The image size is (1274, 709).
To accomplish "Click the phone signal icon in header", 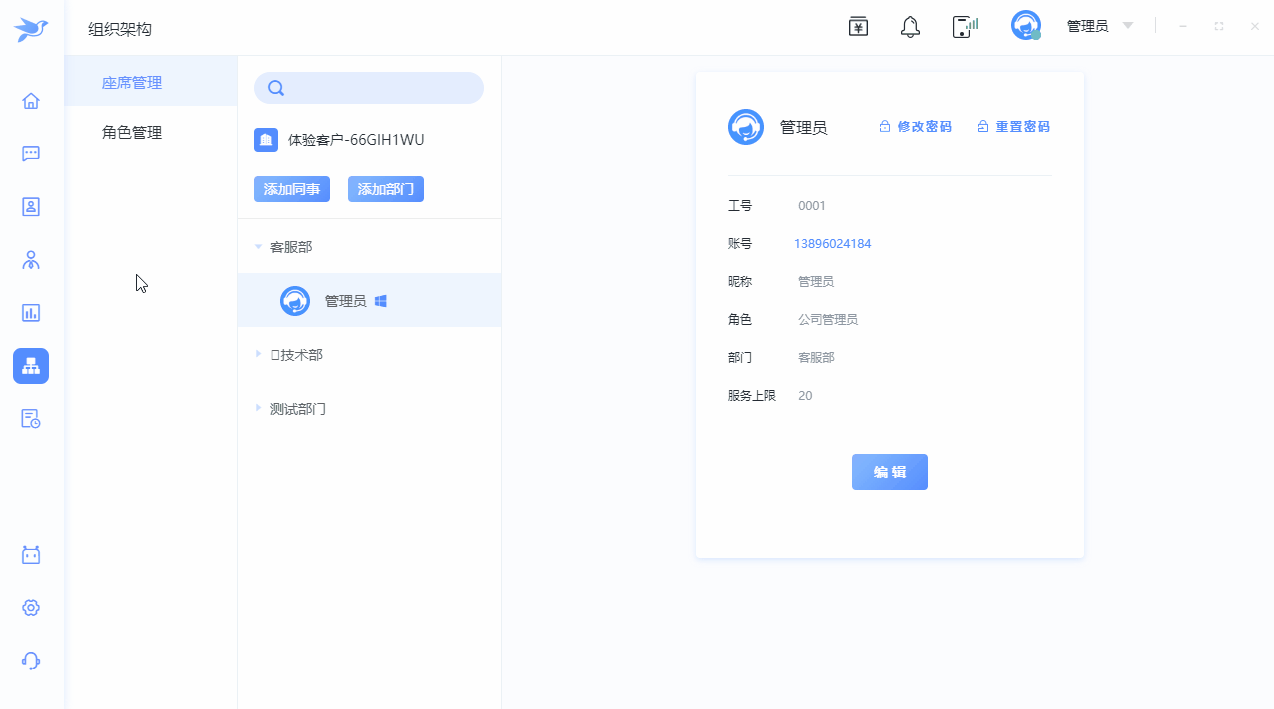I will coord(964,27).
